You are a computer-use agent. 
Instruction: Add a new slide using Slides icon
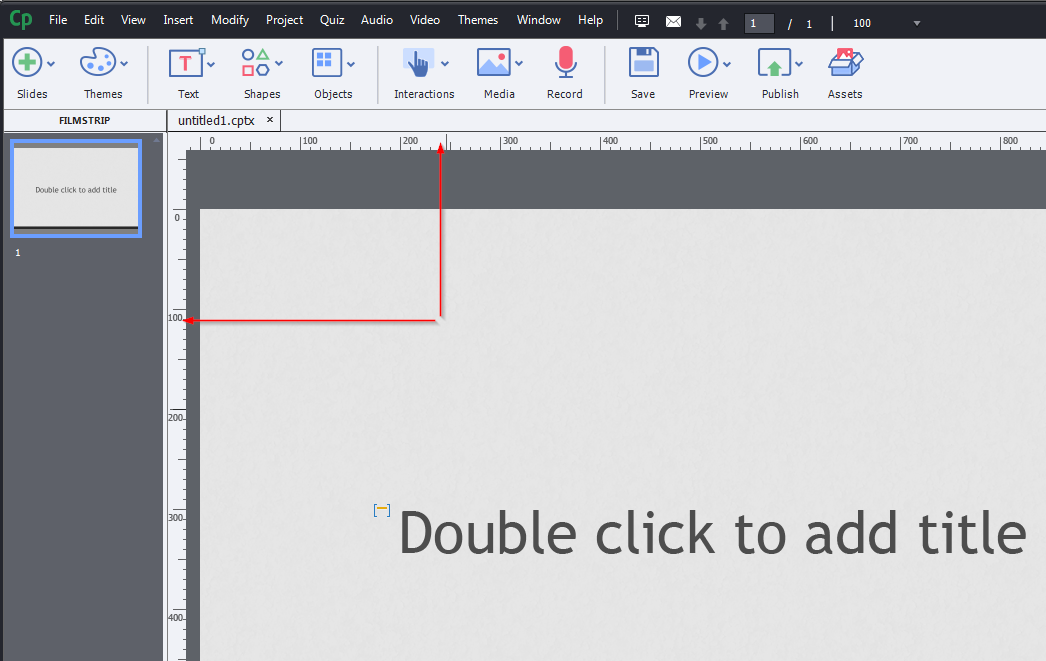27,63
